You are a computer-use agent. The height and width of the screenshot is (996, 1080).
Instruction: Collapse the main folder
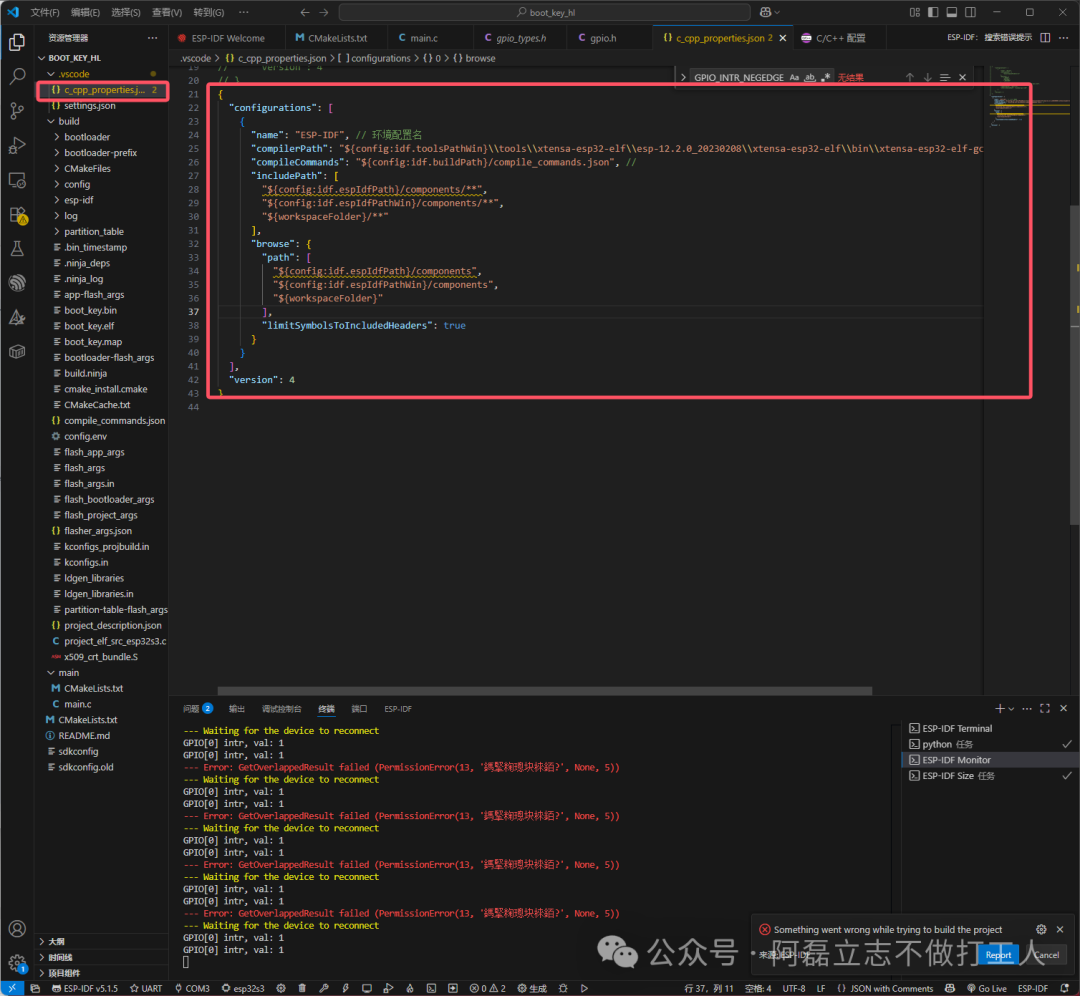click(x=51, y=672)
